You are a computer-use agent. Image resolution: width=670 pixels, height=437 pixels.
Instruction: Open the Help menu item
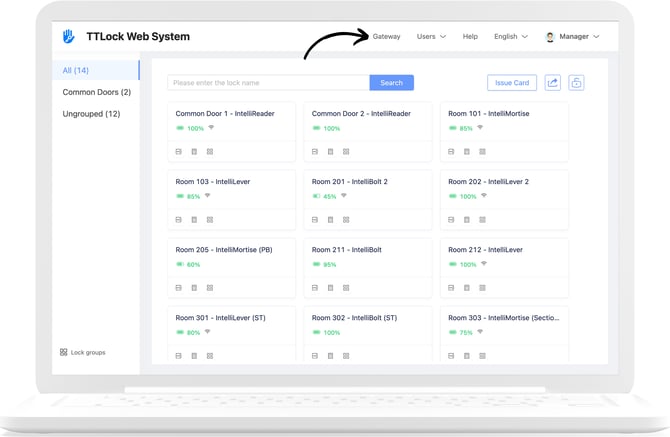470,36
